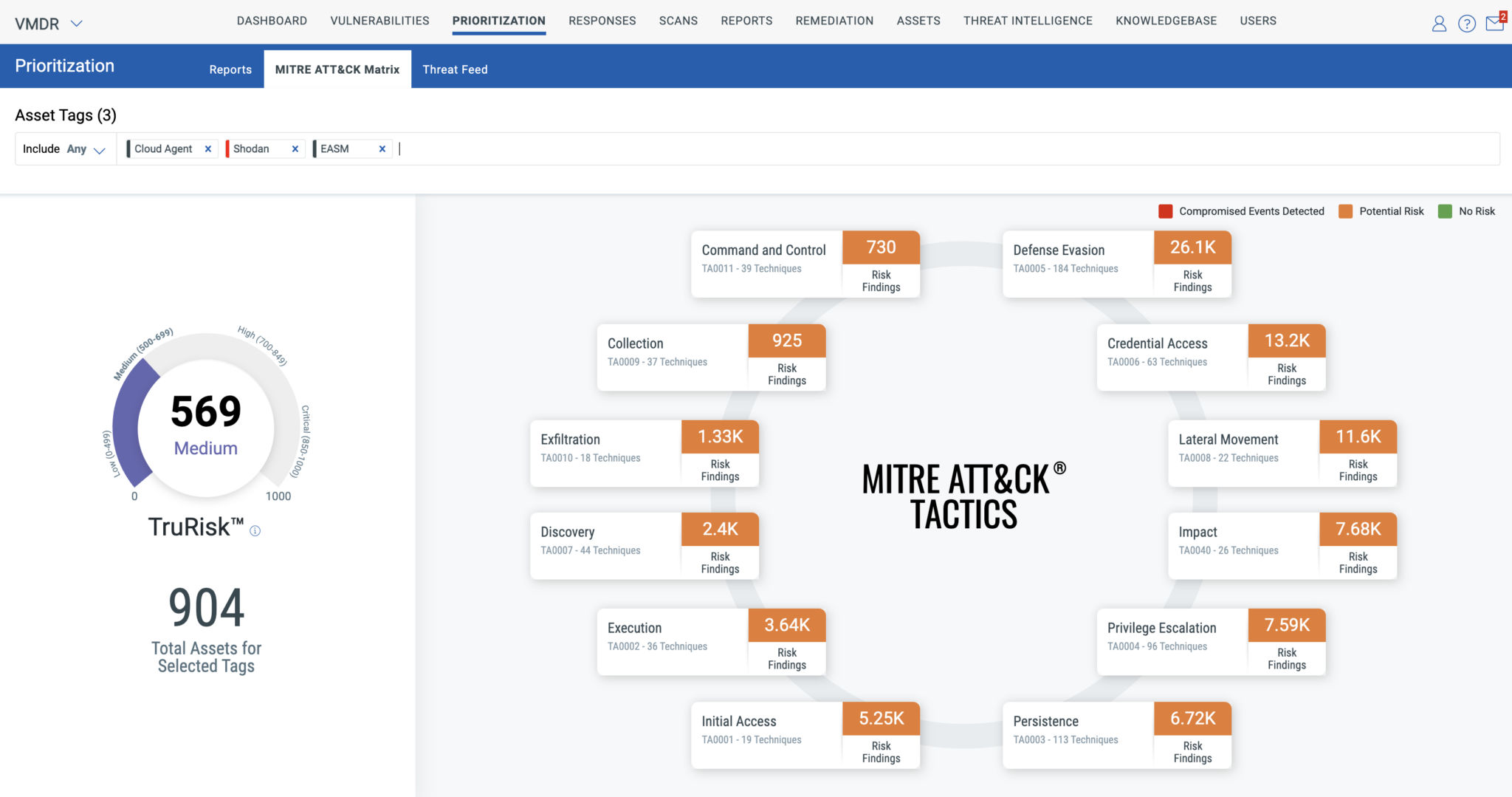Open the Remediation menu item

point(834,21)
